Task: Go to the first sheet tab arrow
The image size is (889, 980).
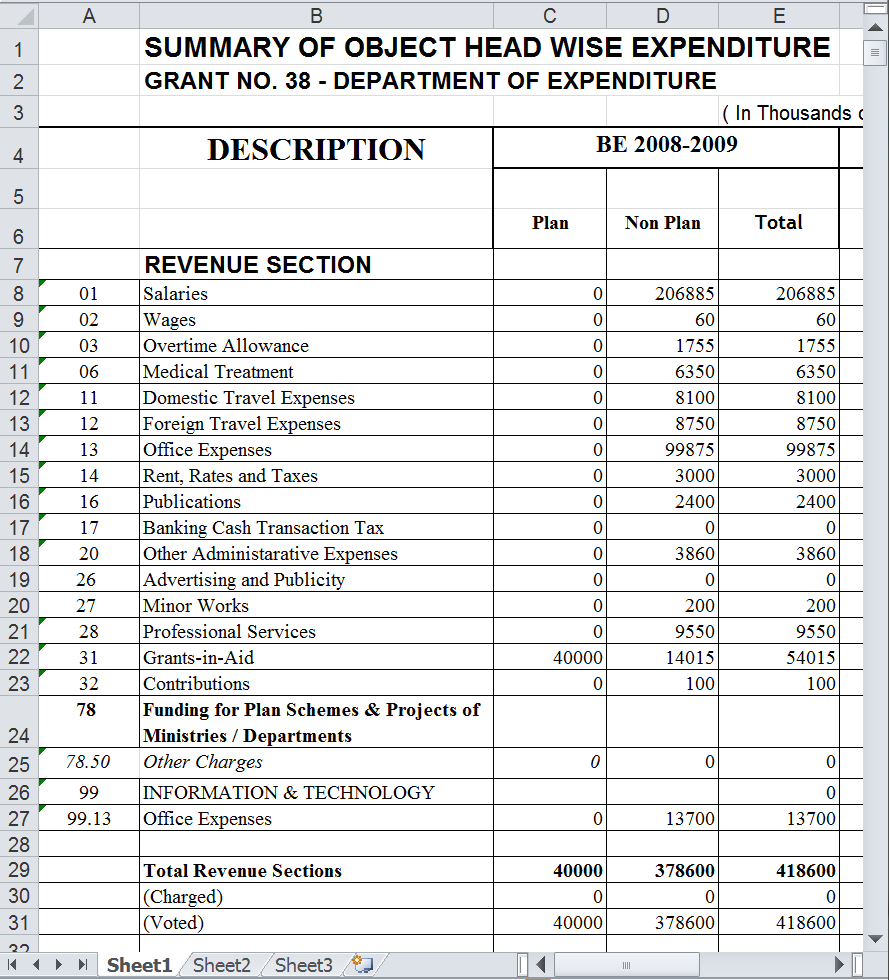Action: (12, 964)
